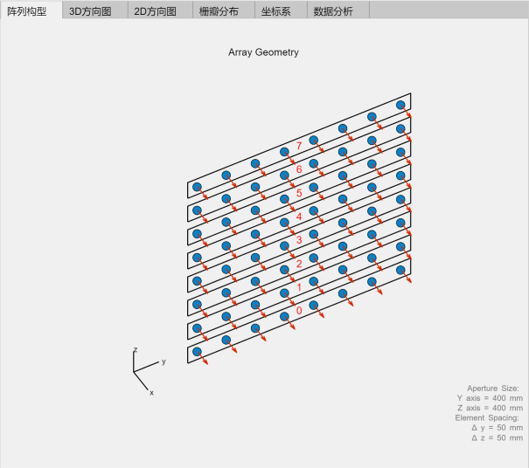Click the red row label 5
Viewport: 529px width, 468px height.
(x=299, y=193)
